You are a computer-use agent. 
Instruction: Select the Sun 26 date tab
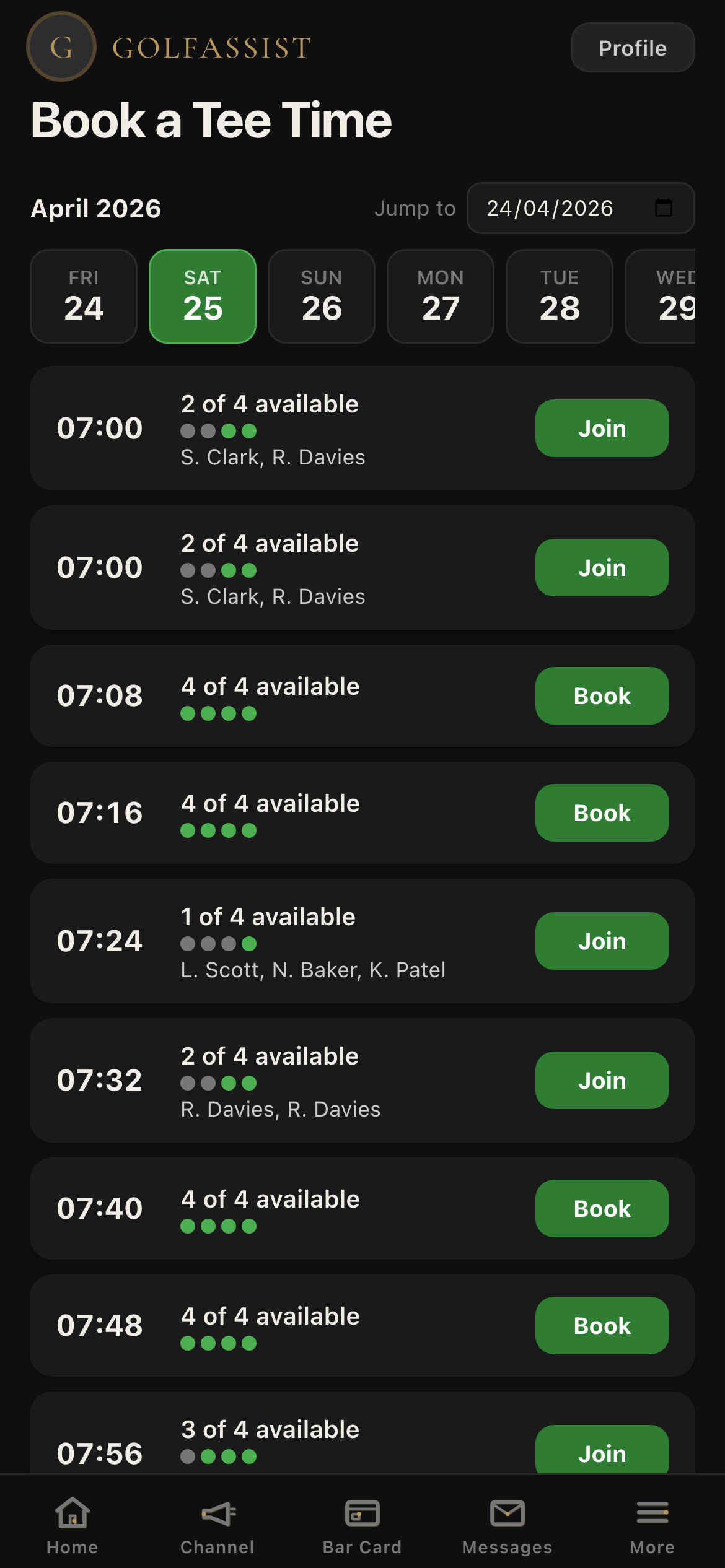click(x=322, y=296)
